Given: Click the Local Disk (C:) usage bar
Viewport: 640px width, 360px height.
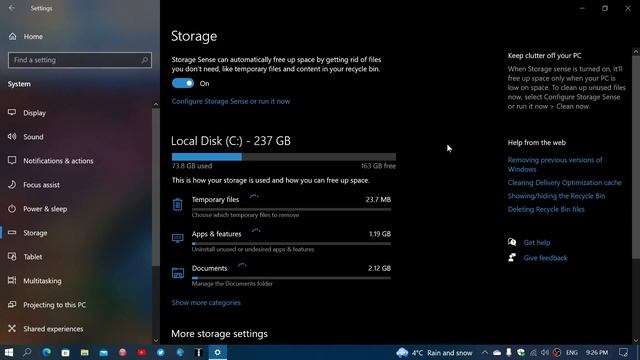Looking at the screenshot, I should [284, 157].
